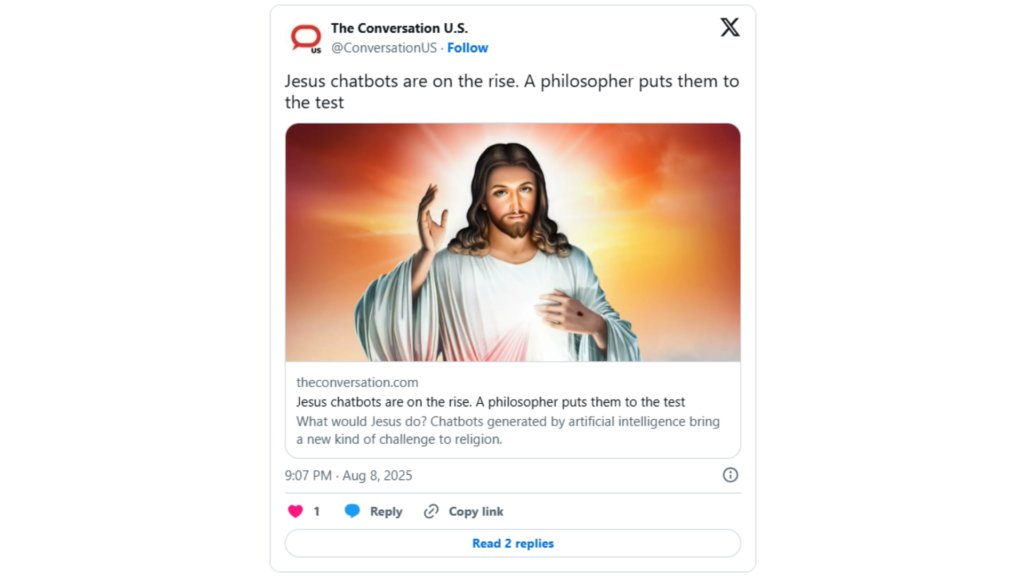This screenshot has height=576, width=1024.
Task: Open The Conversation U.S. profile name
Action: pyautogui.click(x=399, y=28)
